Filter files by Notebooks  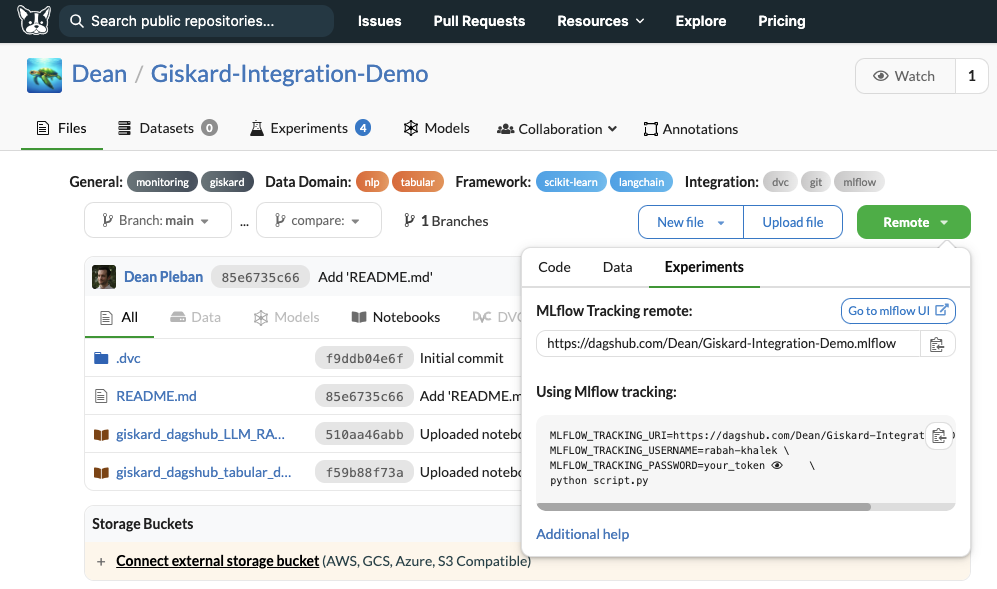pyautogui.click(x=395, y=317)
